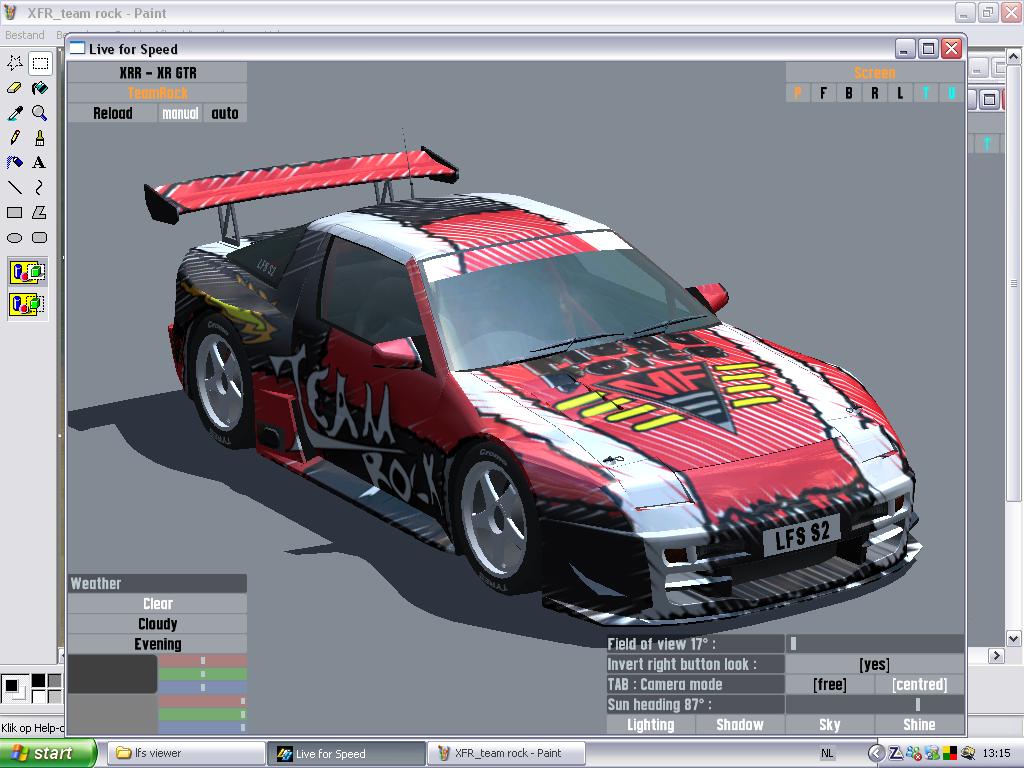Click the Weather panel header
This screenshot has height=768, width=1024.
(157, 583)
